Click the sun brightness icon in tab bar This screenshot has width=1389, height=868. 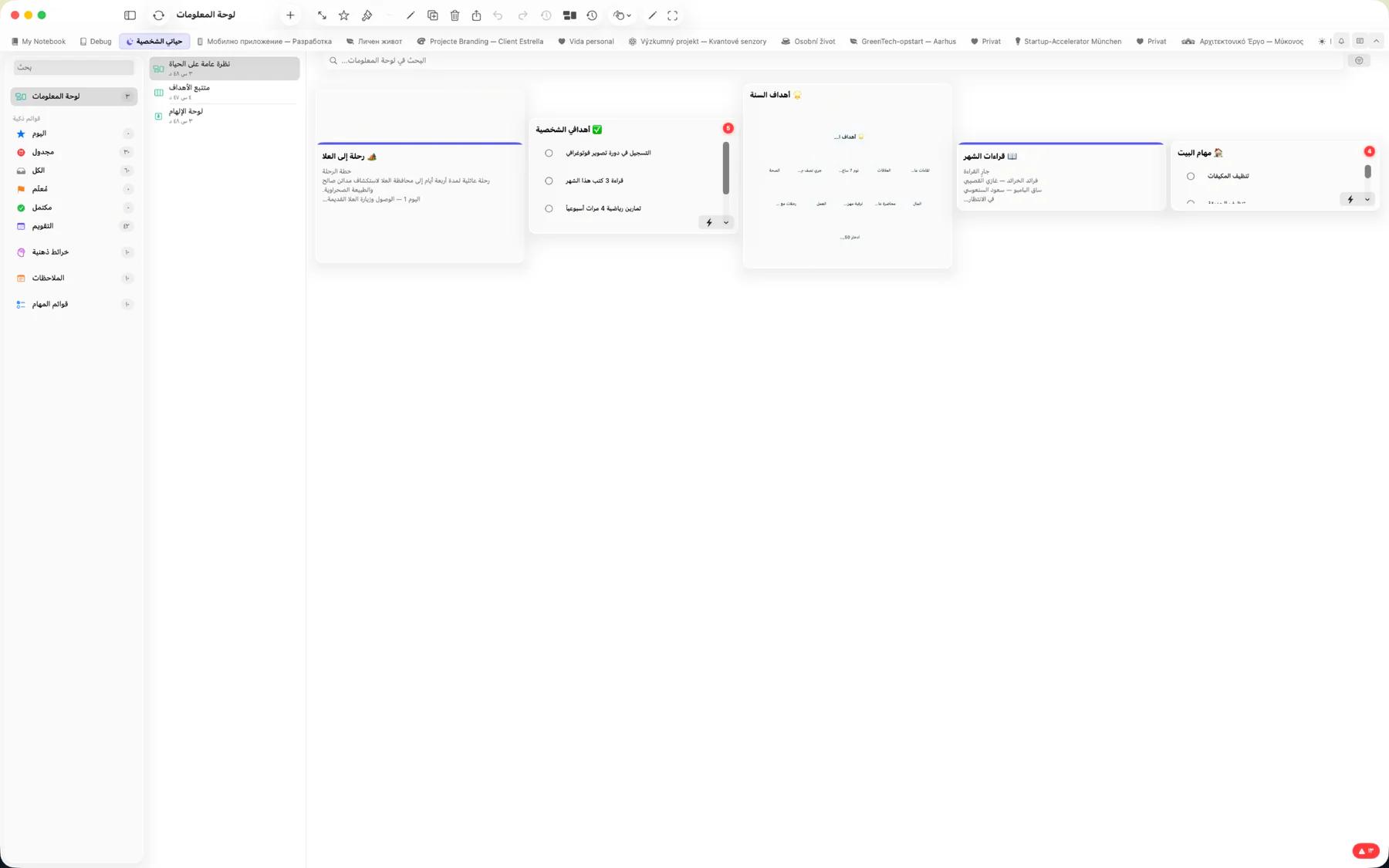[x=1322, y=42]
